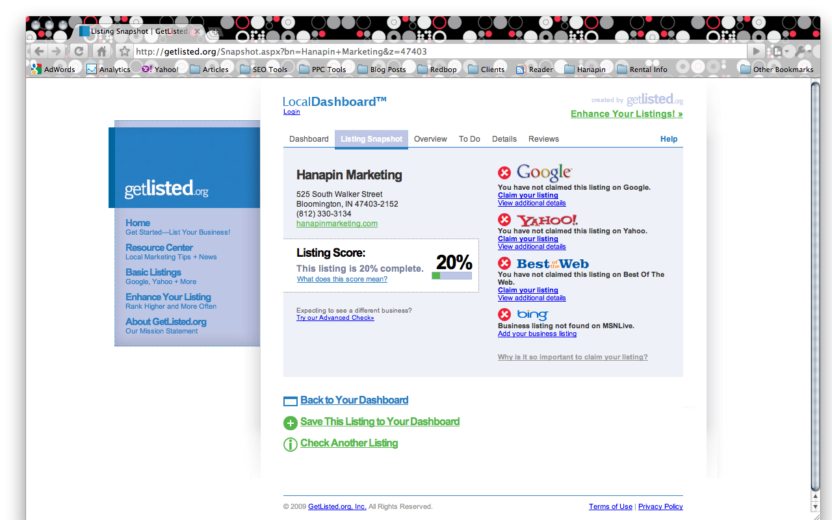Open the browser page menu icon
Image resolution: width=832 pixels, height=520 pixels.
point(779,51)
